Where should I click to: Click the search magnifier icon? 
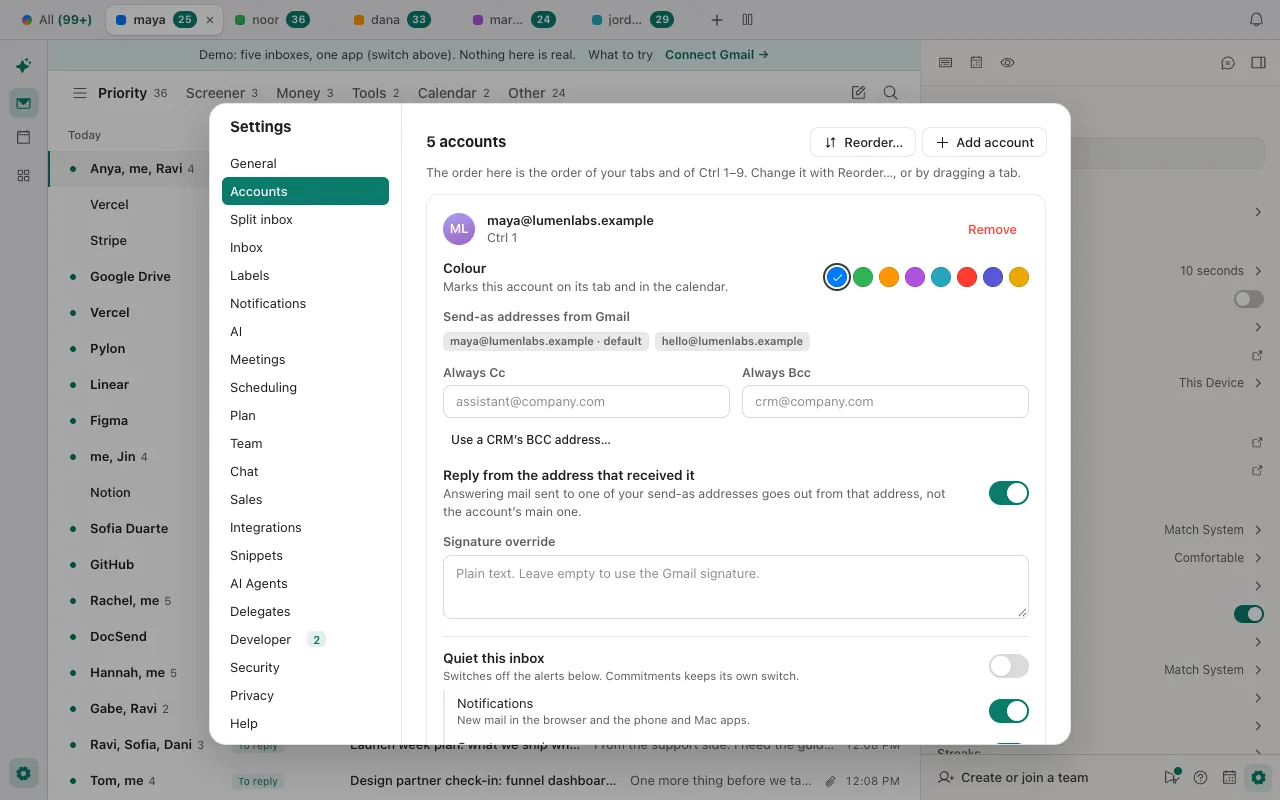coord(890,93)
